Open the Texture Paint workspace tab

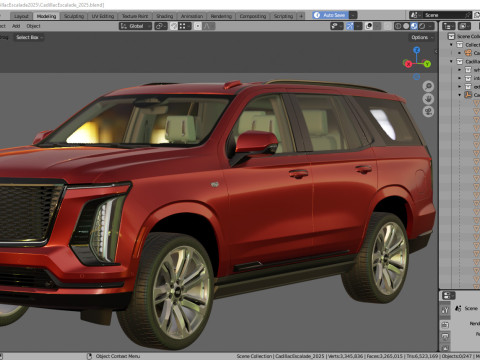[135, 16]
